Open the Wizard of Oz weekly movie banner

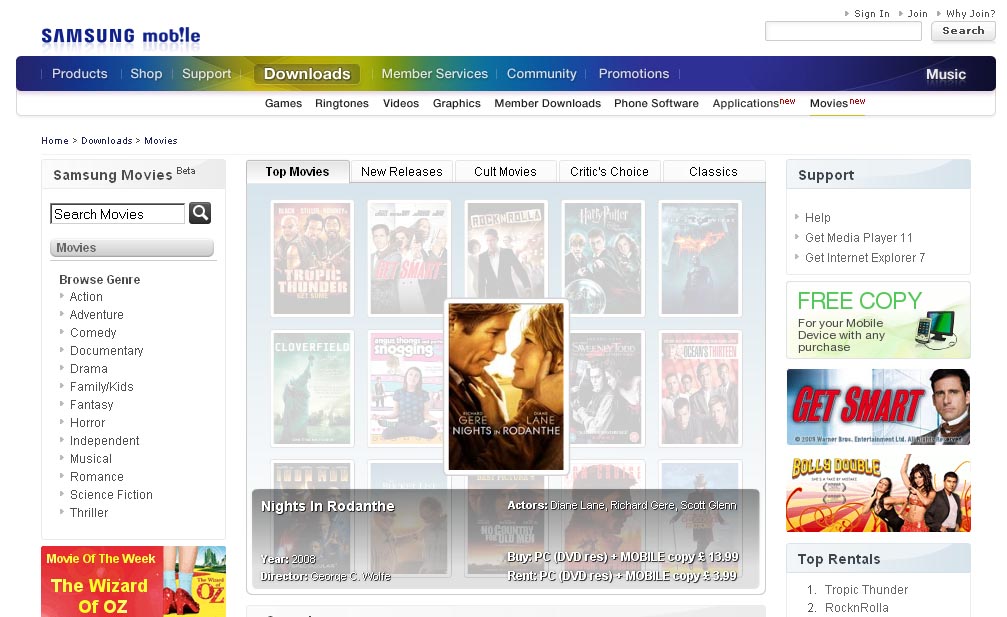tap(133, 581)
